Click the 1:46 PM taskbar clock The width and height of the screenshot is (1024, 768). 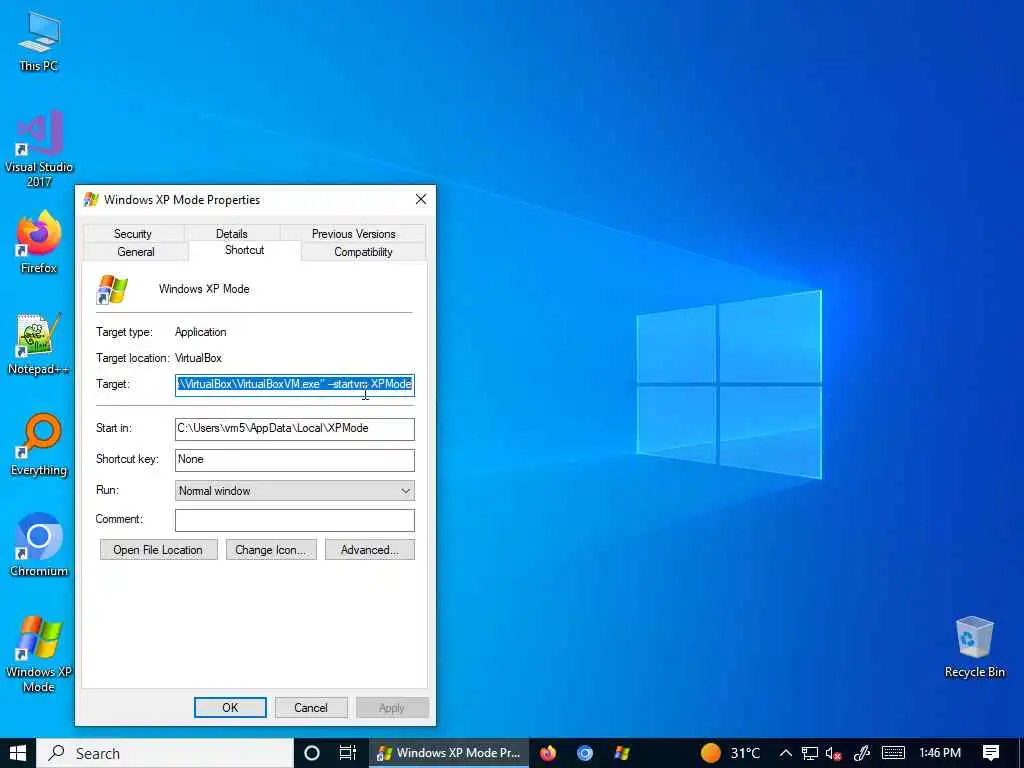click(940, 753)
